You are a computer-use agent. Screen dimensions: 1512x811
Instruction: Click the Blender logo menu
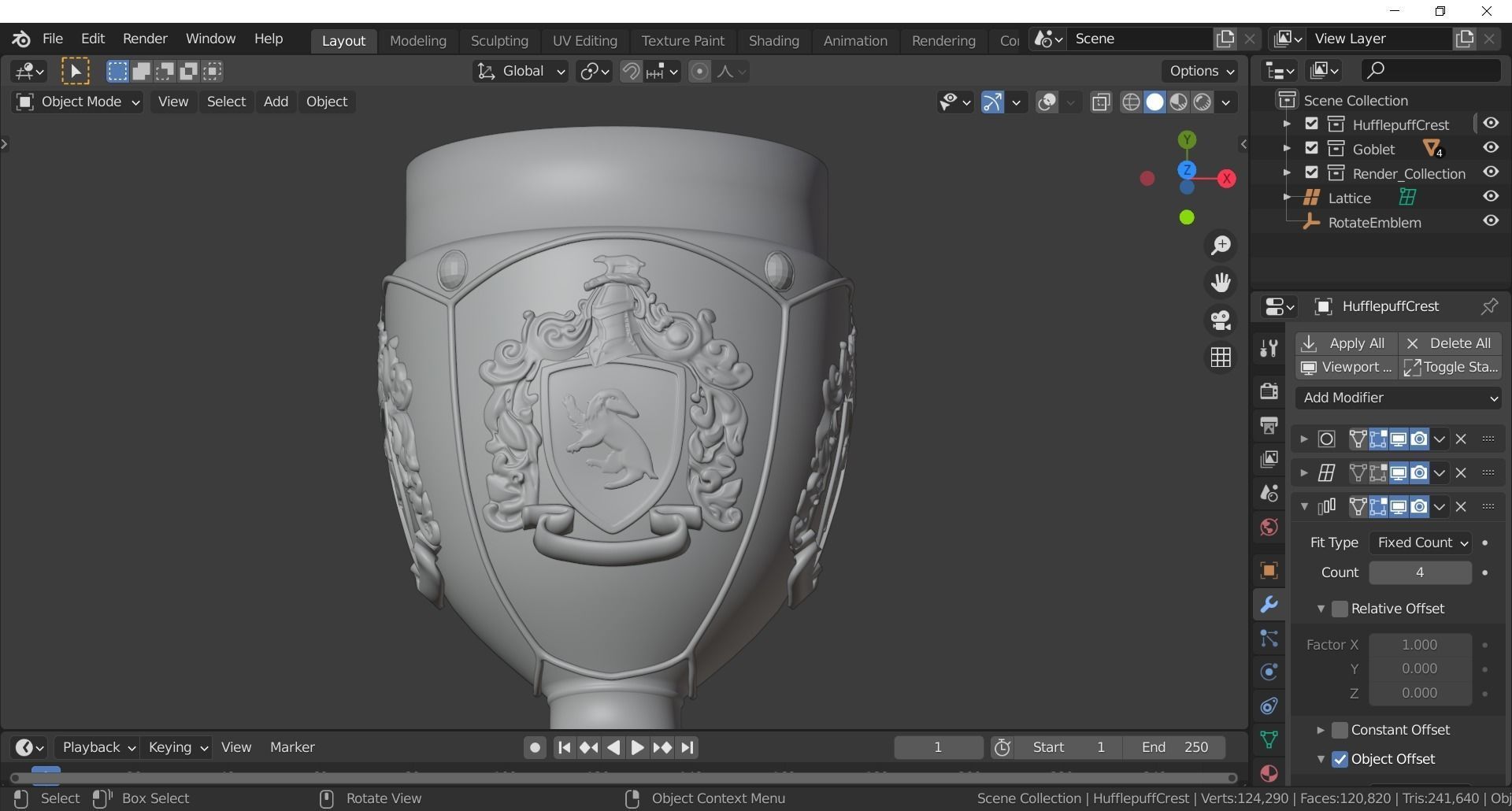[x=21, y=39]
